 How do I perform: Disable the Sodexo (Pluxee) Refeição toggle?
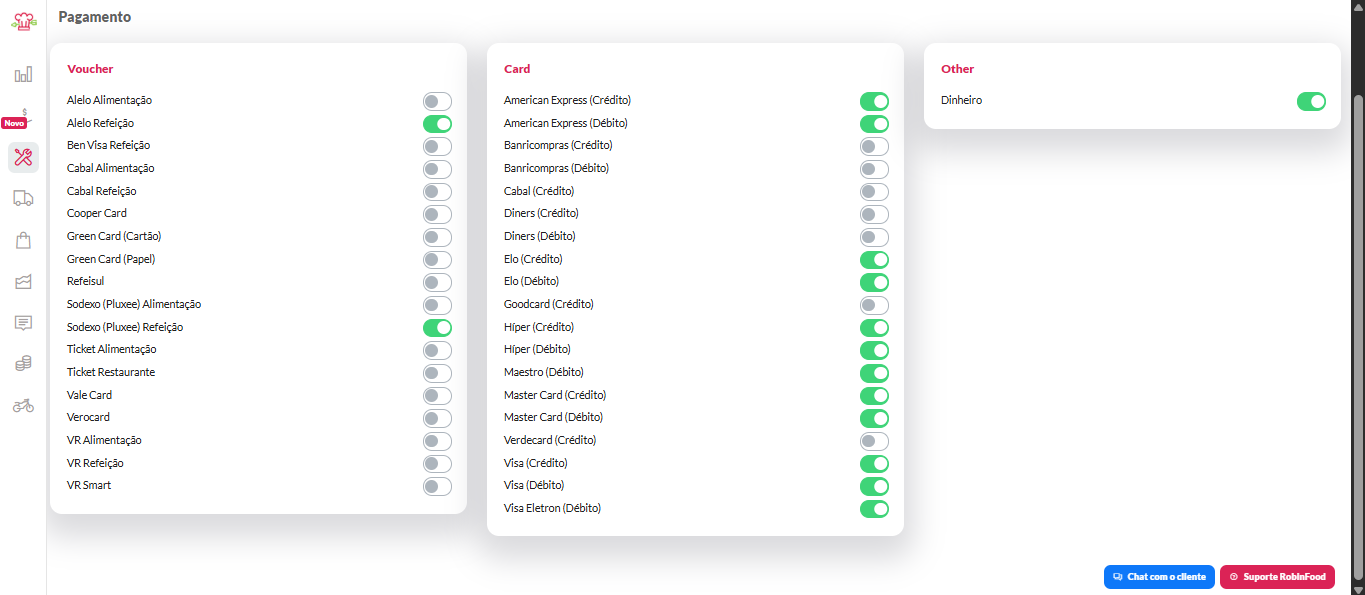(437, 327)
